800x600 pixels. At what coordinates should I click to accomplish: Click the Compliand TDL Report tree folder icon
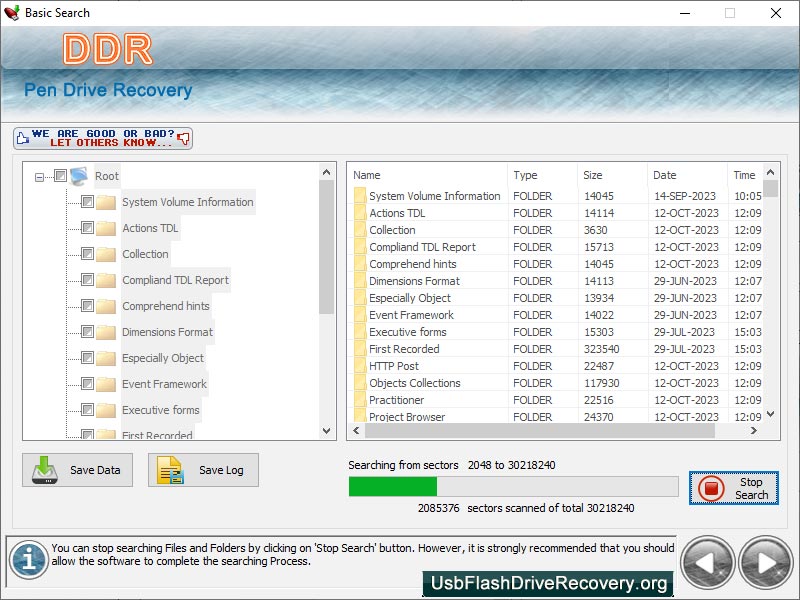point(106,280)
